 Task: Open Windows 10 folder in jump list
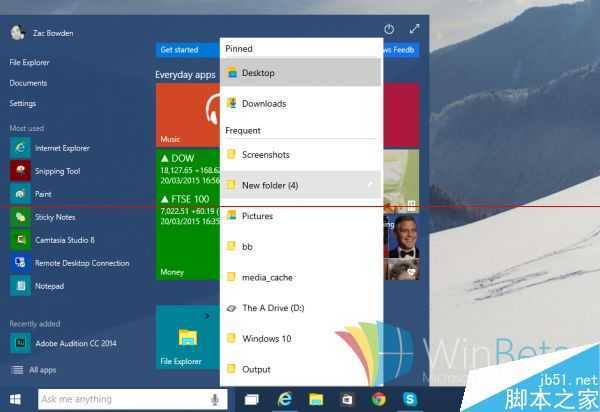coord(302,339)
